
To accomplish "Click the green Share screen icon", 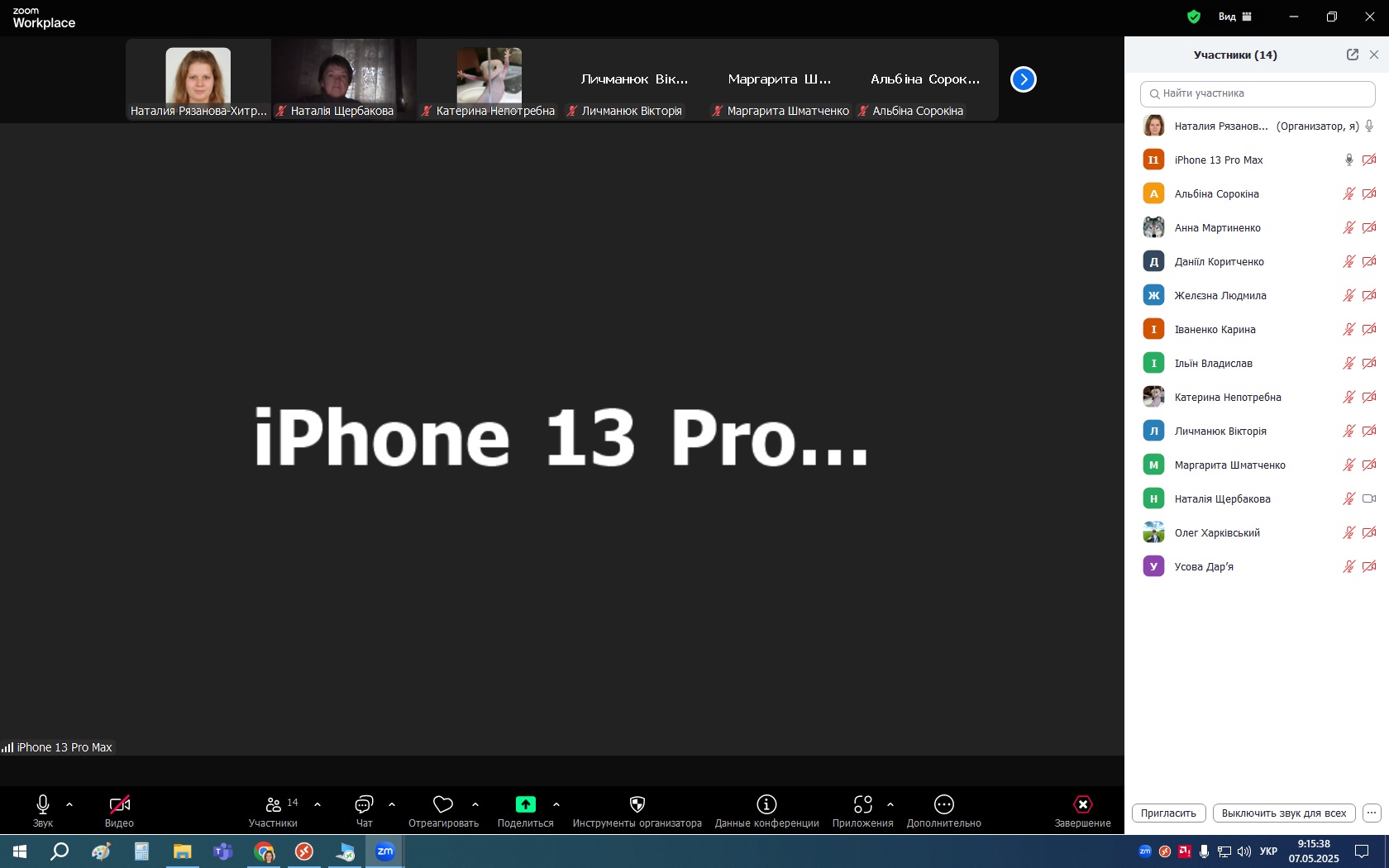I will pos(525,805).
